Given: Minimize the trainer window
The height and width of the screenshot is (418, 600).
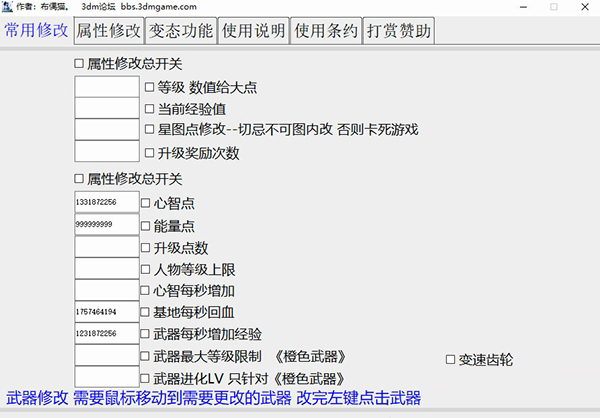Looking at the screenshot, I should pyautogui.click(x=523, y=7).
